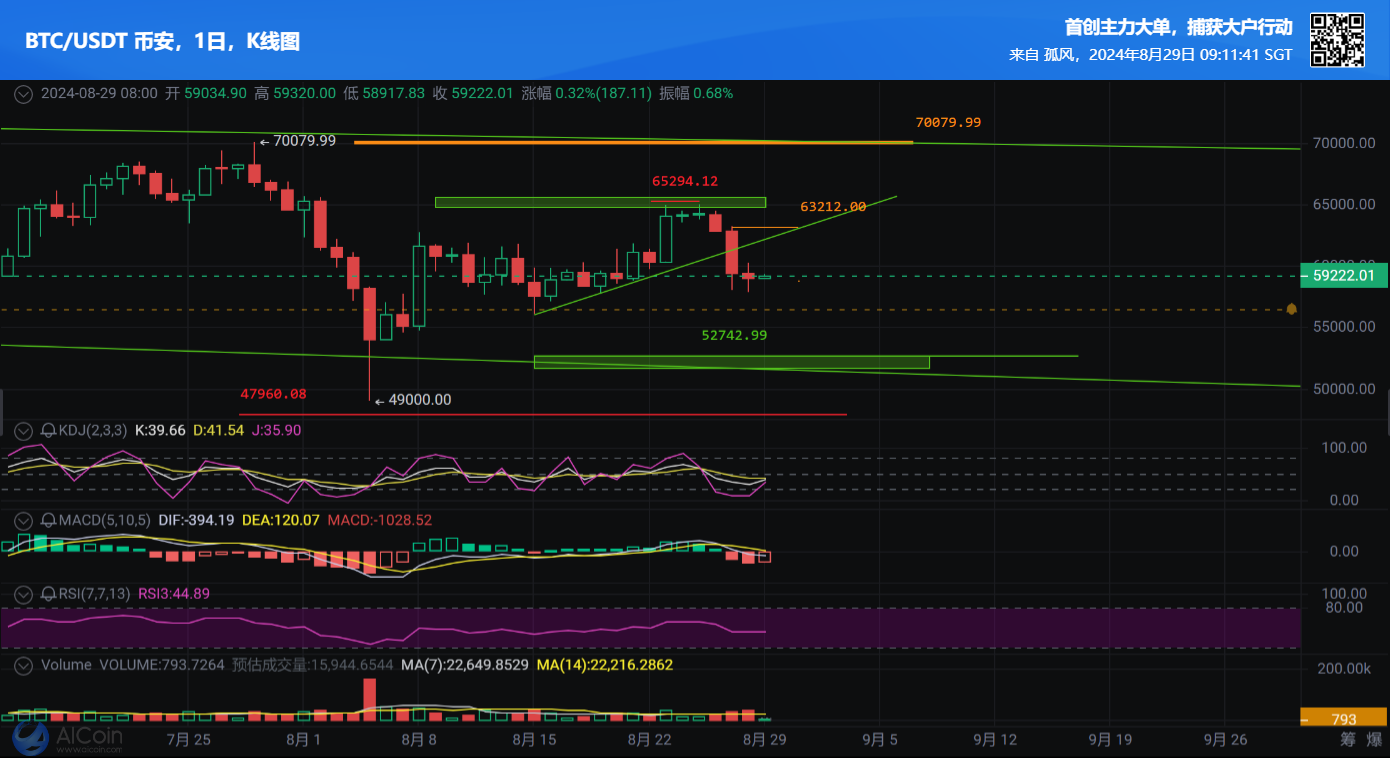This screenshot has width=1390, height=758.
Task: Click the orange volume tag 793
Action: click(1343, 718)
